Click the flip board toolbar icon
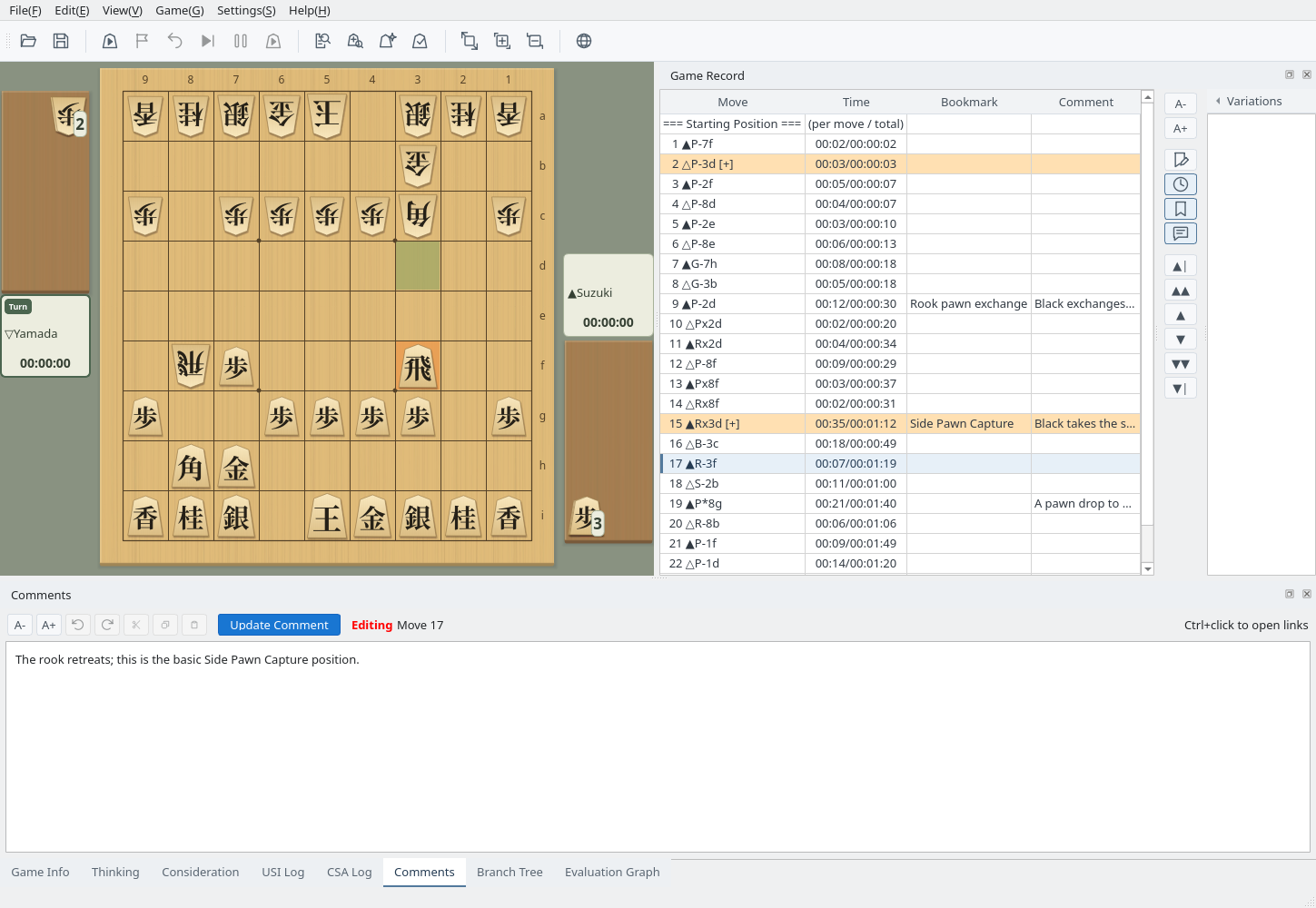This screenshot has height=908, width=1316. (x=470, y=41)
